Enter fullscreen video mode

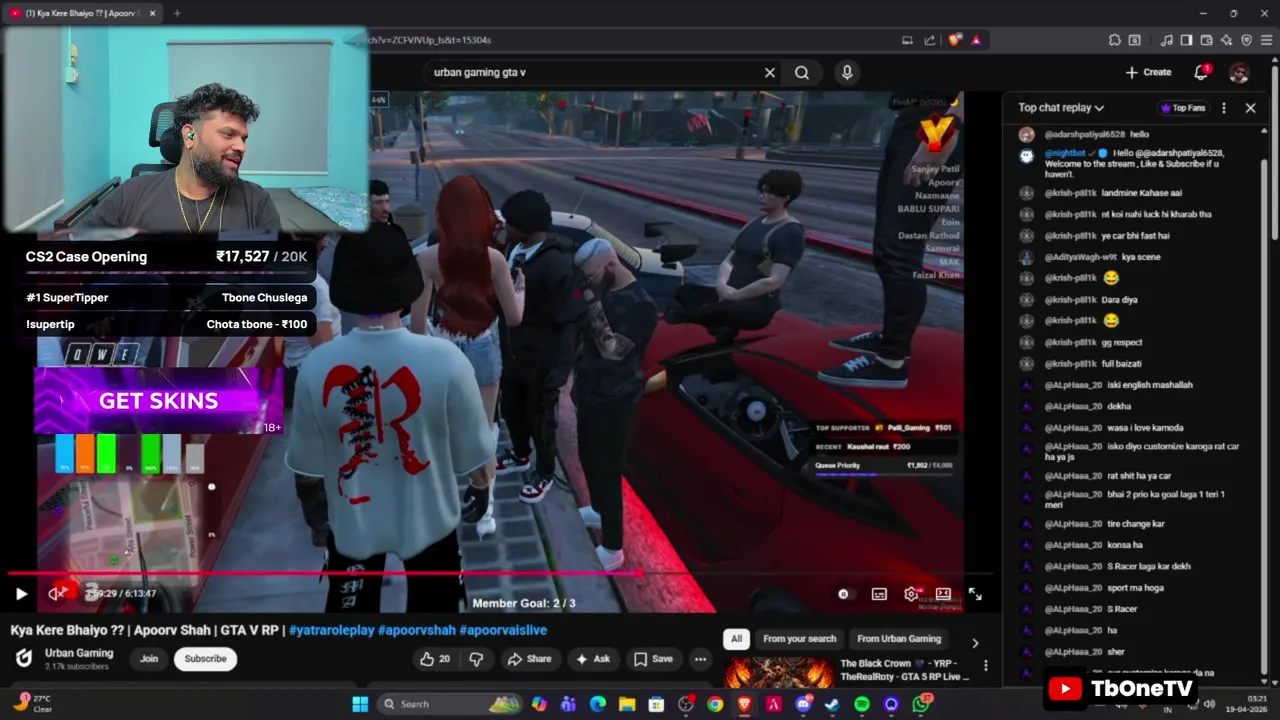pyautogui.click(x=975, y=594)
